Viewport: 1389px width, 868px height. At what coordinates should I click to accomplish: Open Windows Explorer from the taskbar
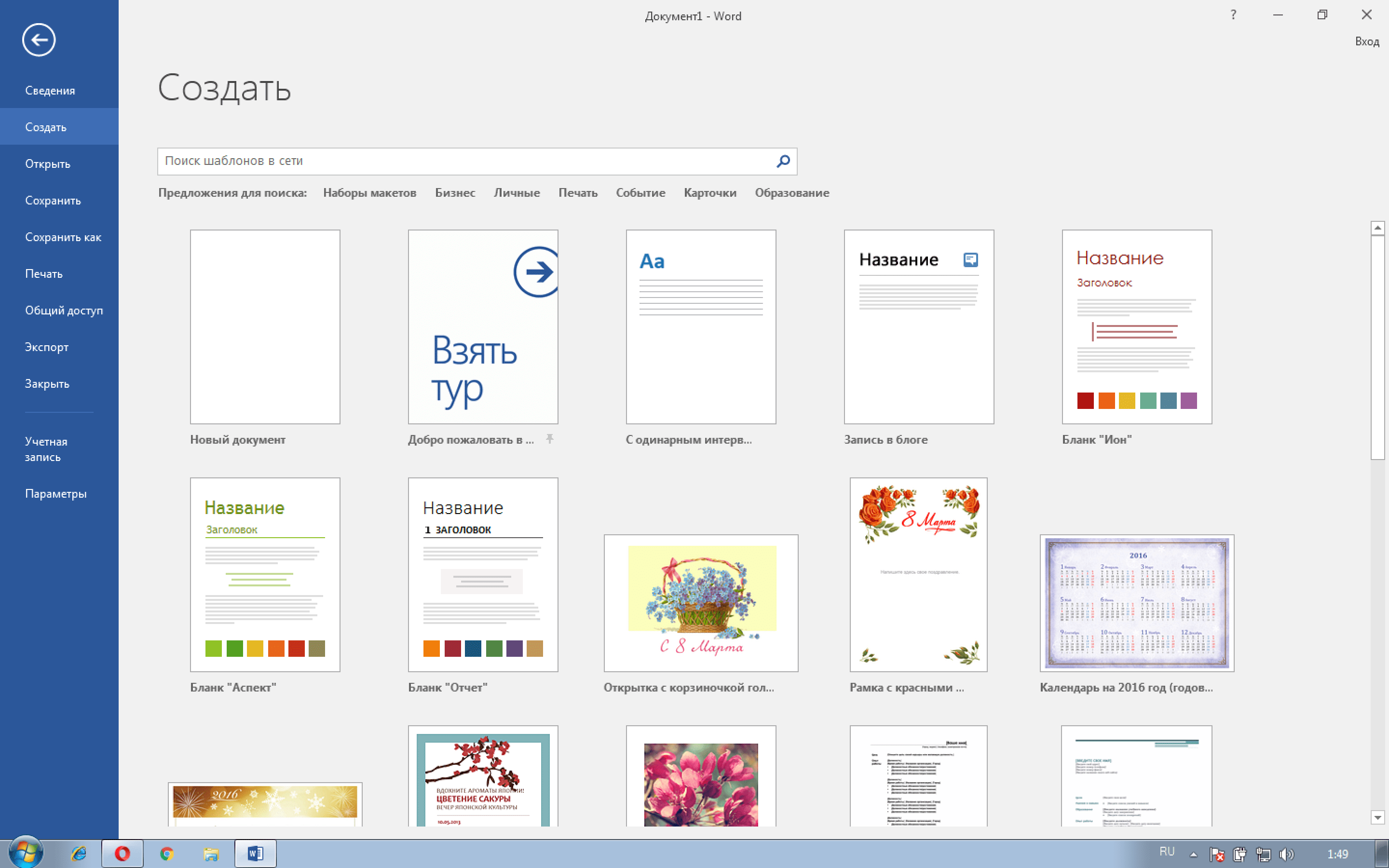coord(211,853)
